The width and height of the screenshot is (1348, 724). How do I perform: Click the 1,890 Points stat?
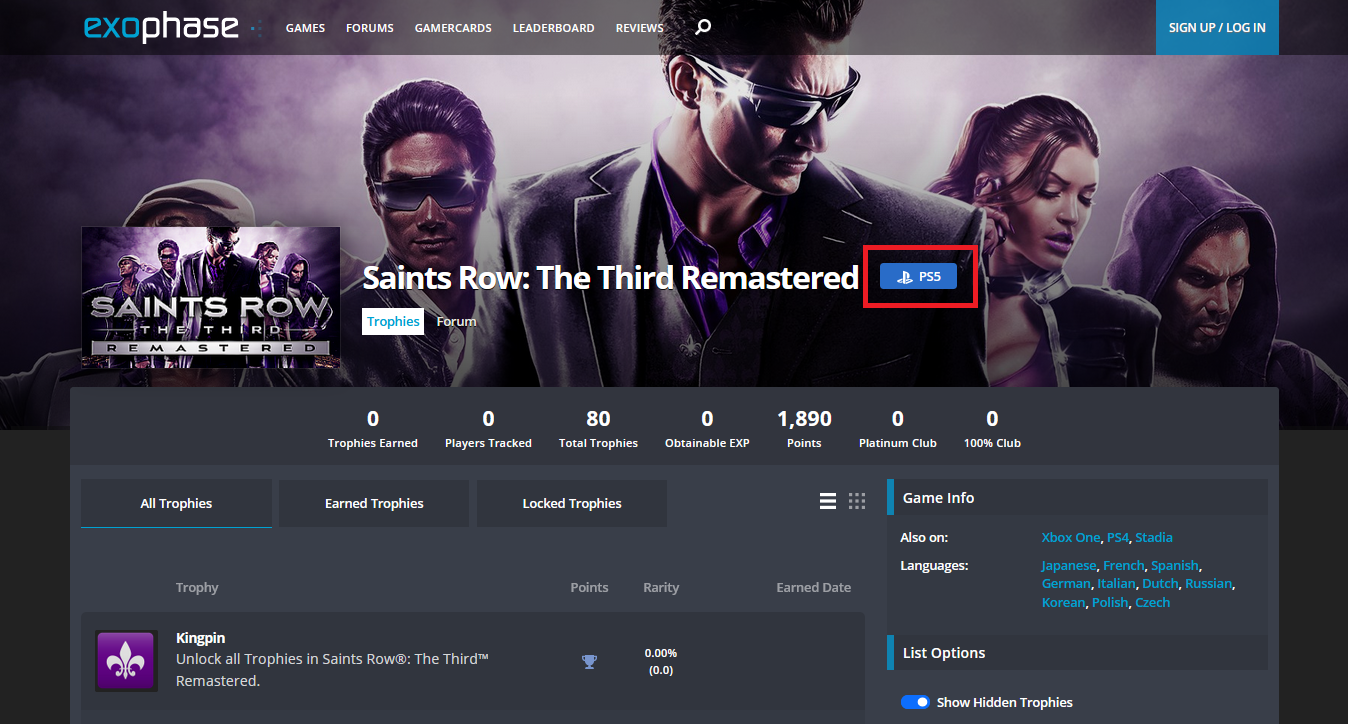click(804, 428)
